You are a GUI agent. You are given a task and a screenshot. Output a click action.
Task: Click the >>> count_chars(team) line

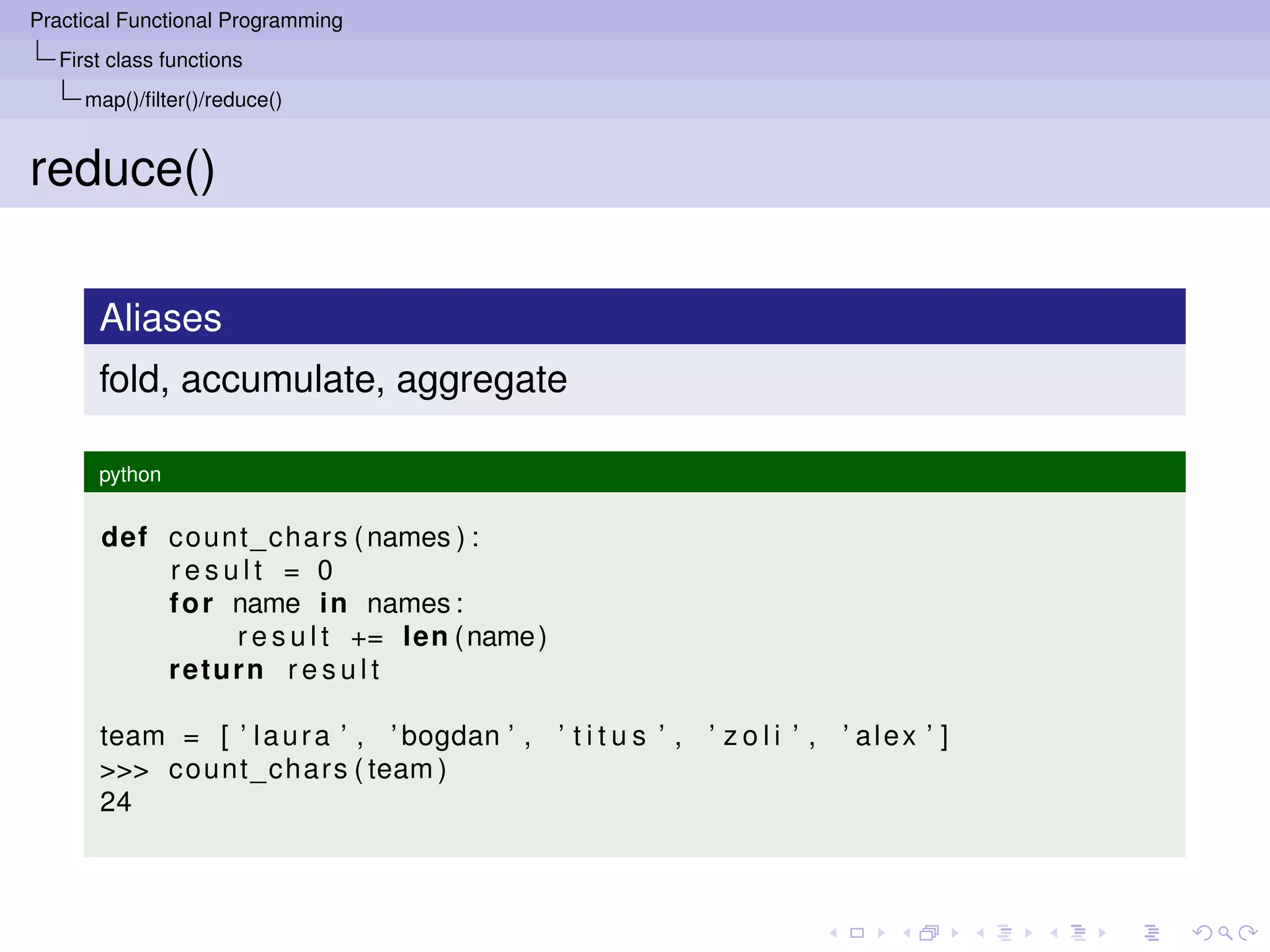click(x=273, y=770)
